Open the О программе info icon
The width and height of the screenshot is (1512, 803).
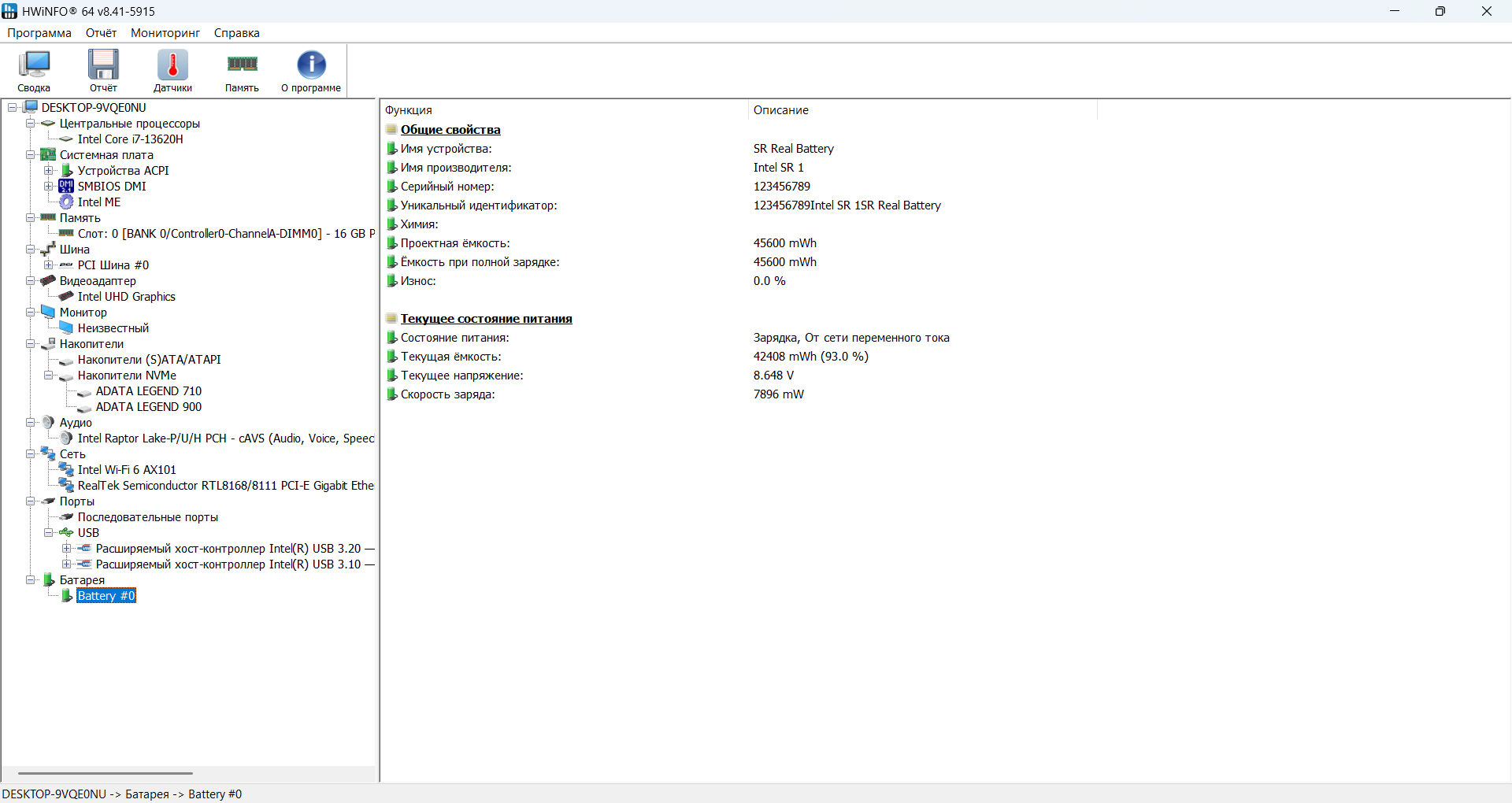click(311, 65)
